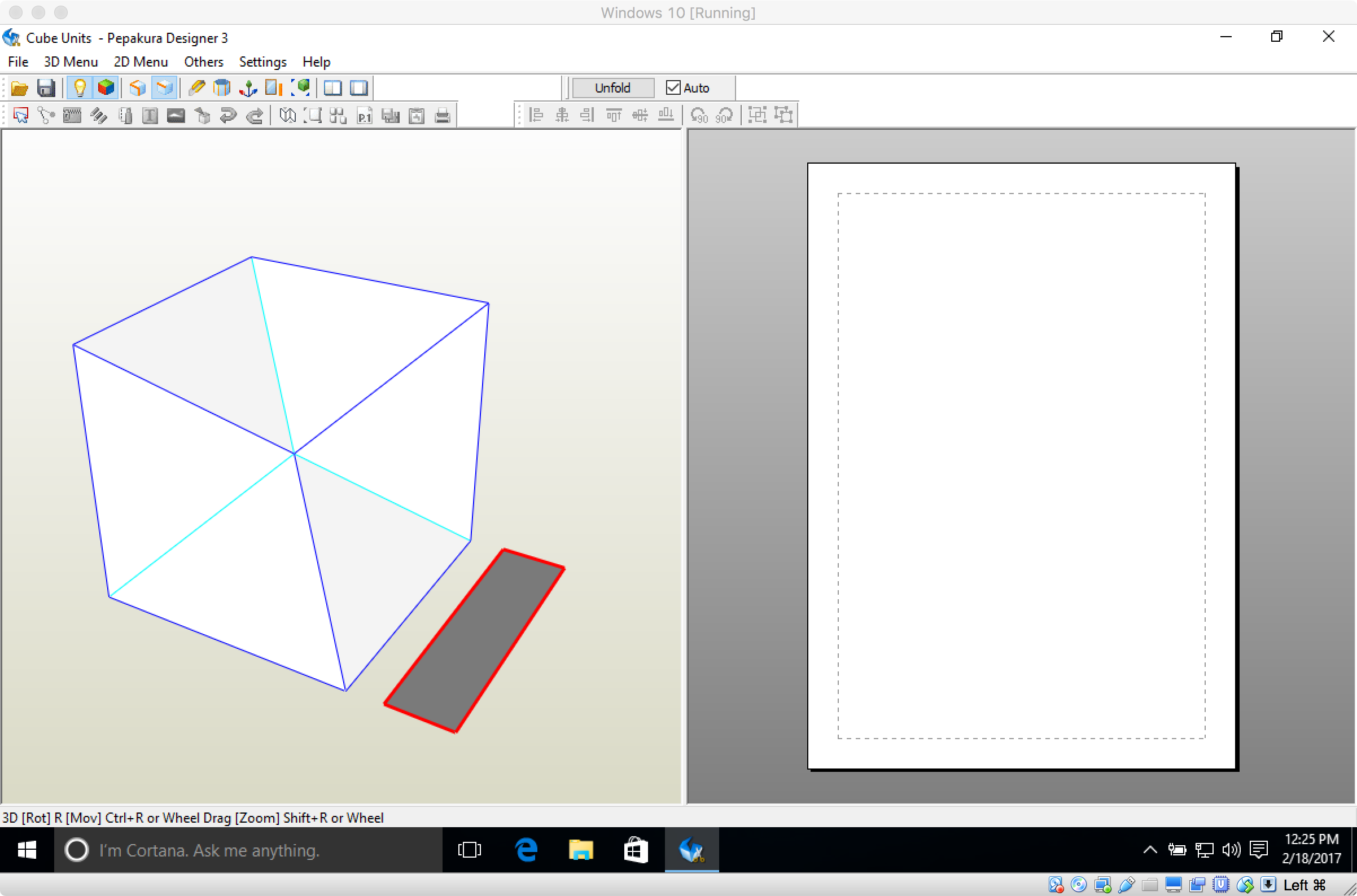The image size is (1357, 896).
Task: Toggle the colored cube texture button
Action: point(106,88)
